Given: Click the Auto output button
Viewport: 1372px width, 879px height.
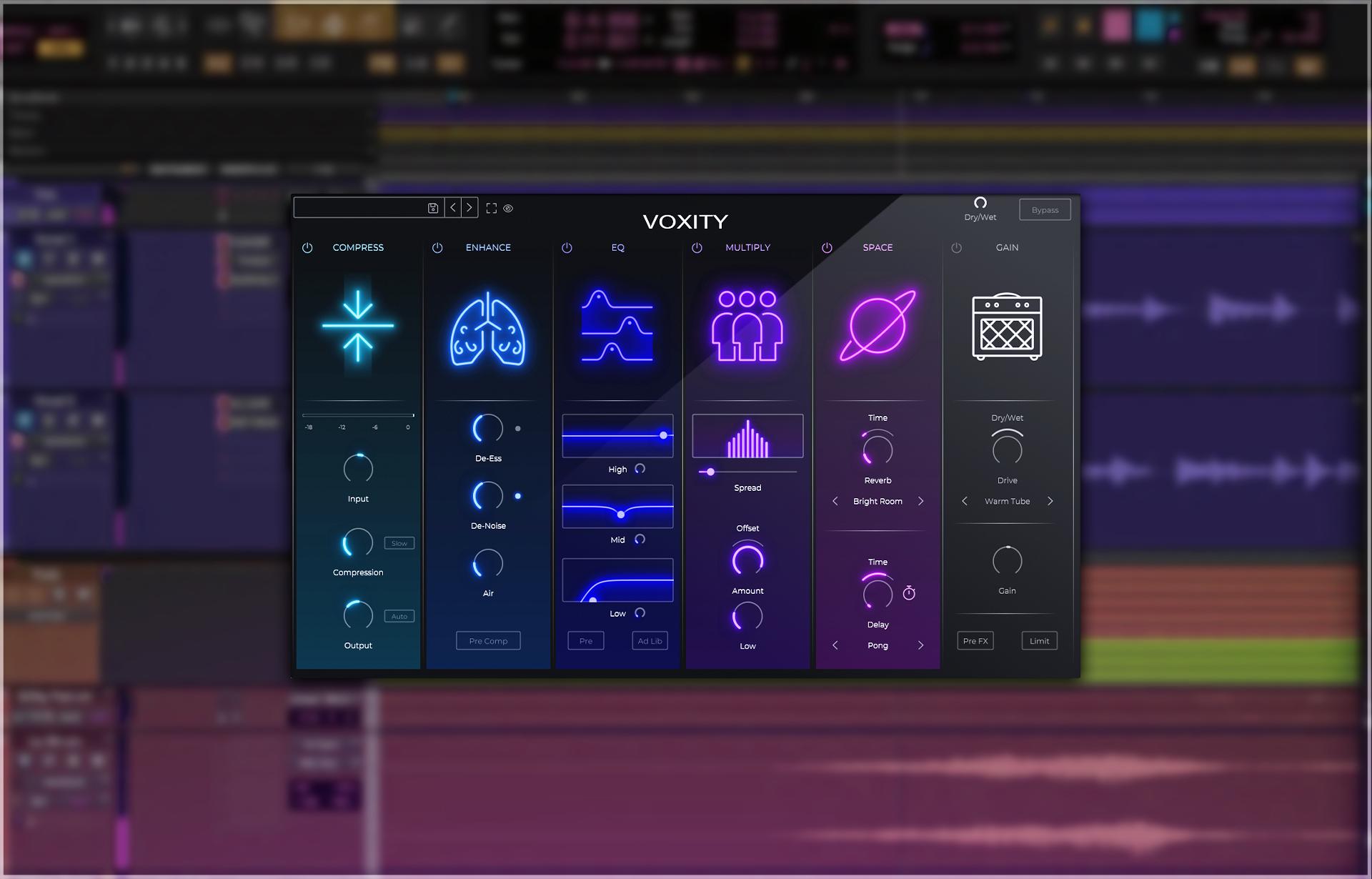Looking at the screenshot, I should [x=399, y=616].
